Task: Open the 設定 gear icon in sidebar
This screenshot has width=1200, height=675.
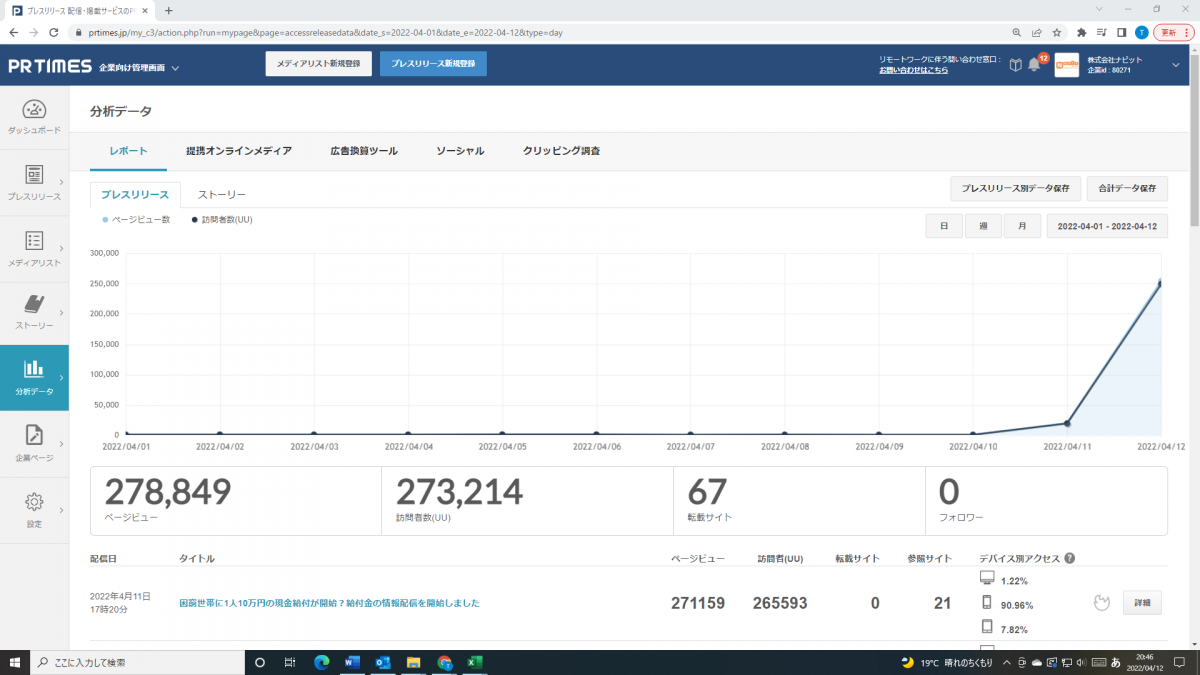Action: pyautogui.click(x=34, y=502)
